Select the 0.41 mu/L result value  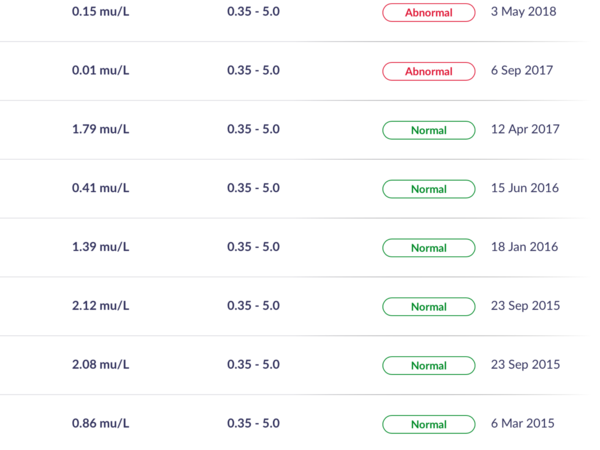tap(101, 188)
